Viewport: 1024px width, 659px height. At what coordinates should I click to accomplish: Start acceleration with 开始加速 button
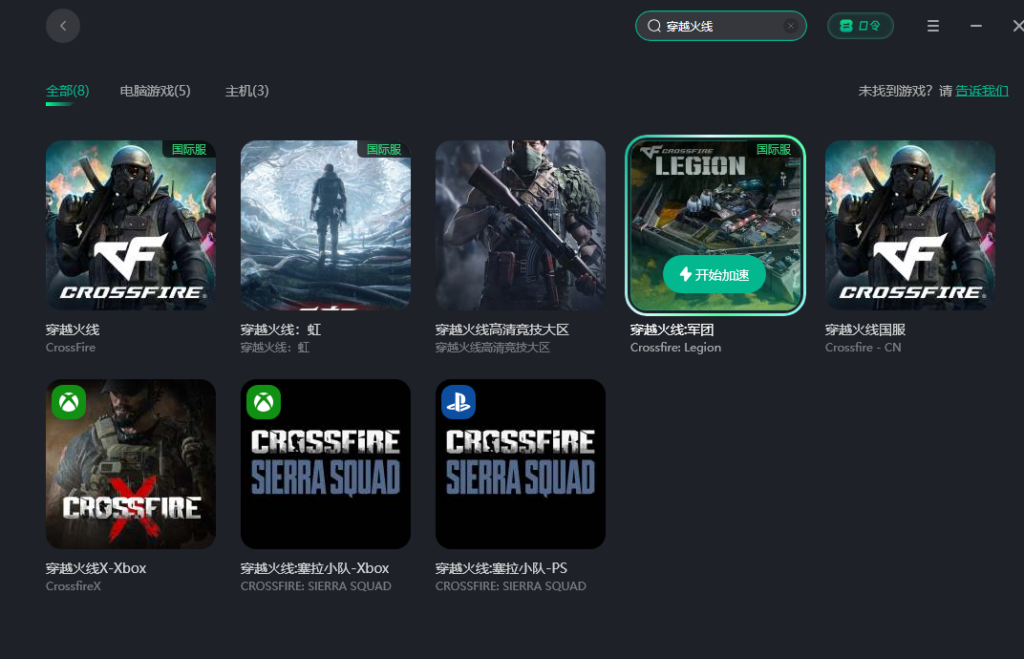pos(714,275)
